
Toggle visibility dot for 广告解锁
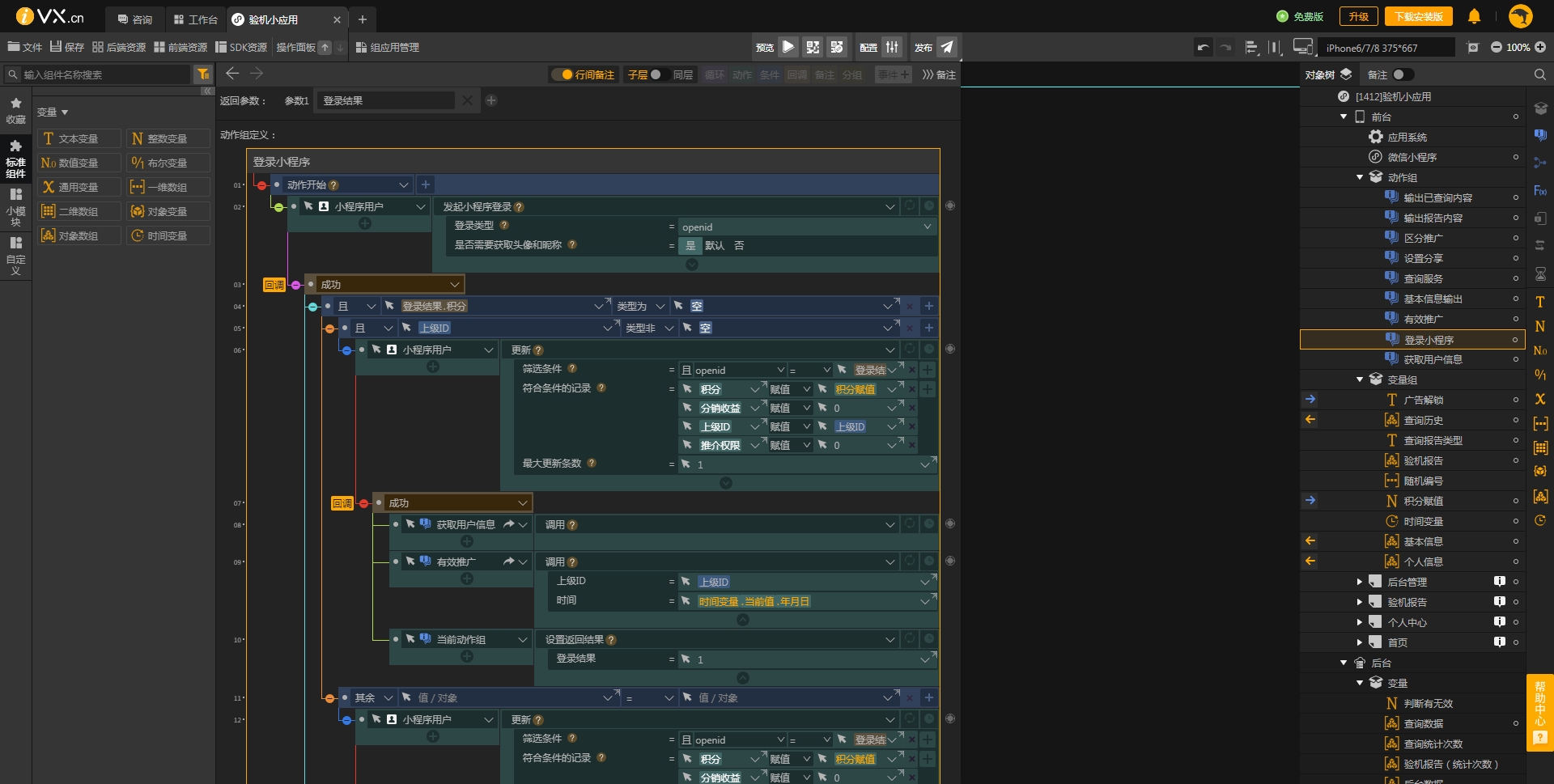(x=1516, y=400)
